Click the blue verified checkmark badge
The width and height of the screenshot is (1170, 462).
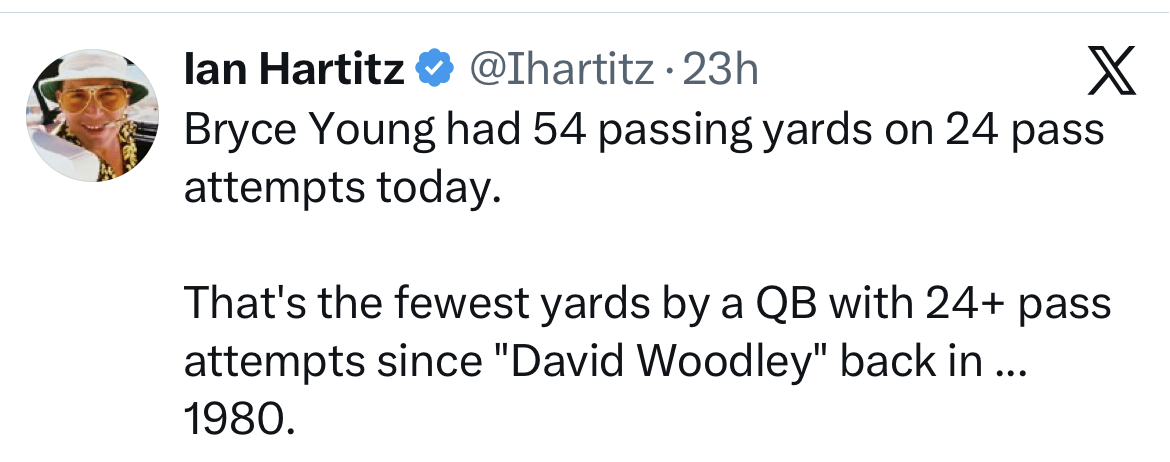pos(432,69)
